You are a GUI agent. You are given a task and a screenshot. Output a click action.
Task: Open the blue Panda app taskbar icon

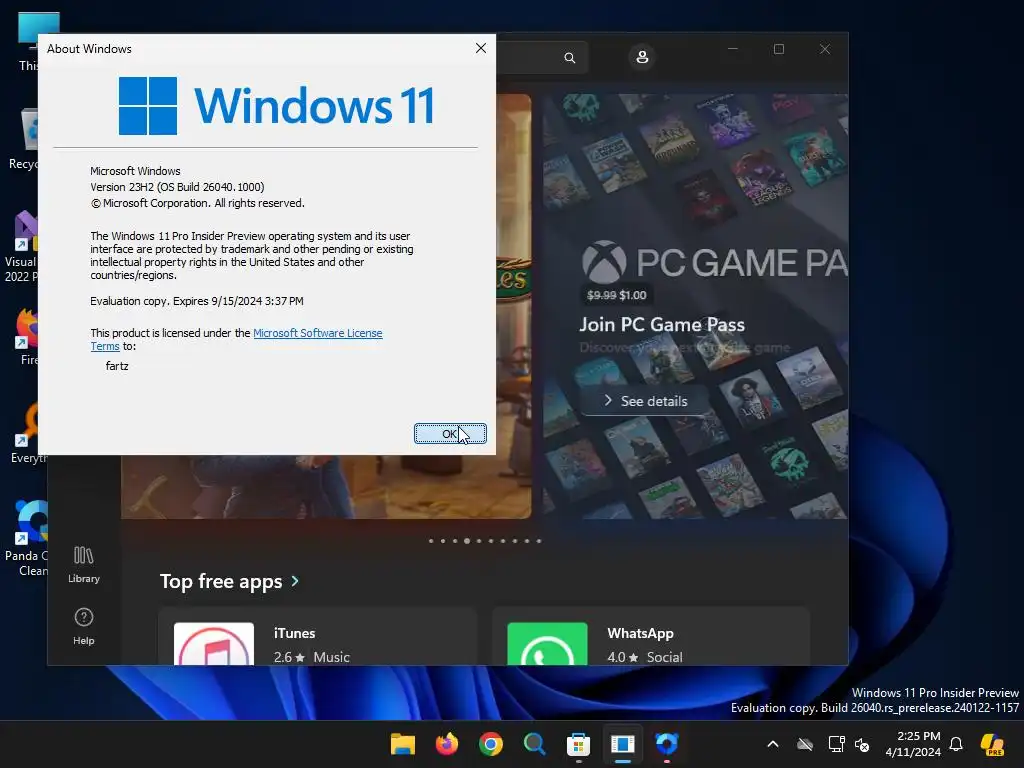[x=667, y=744]
